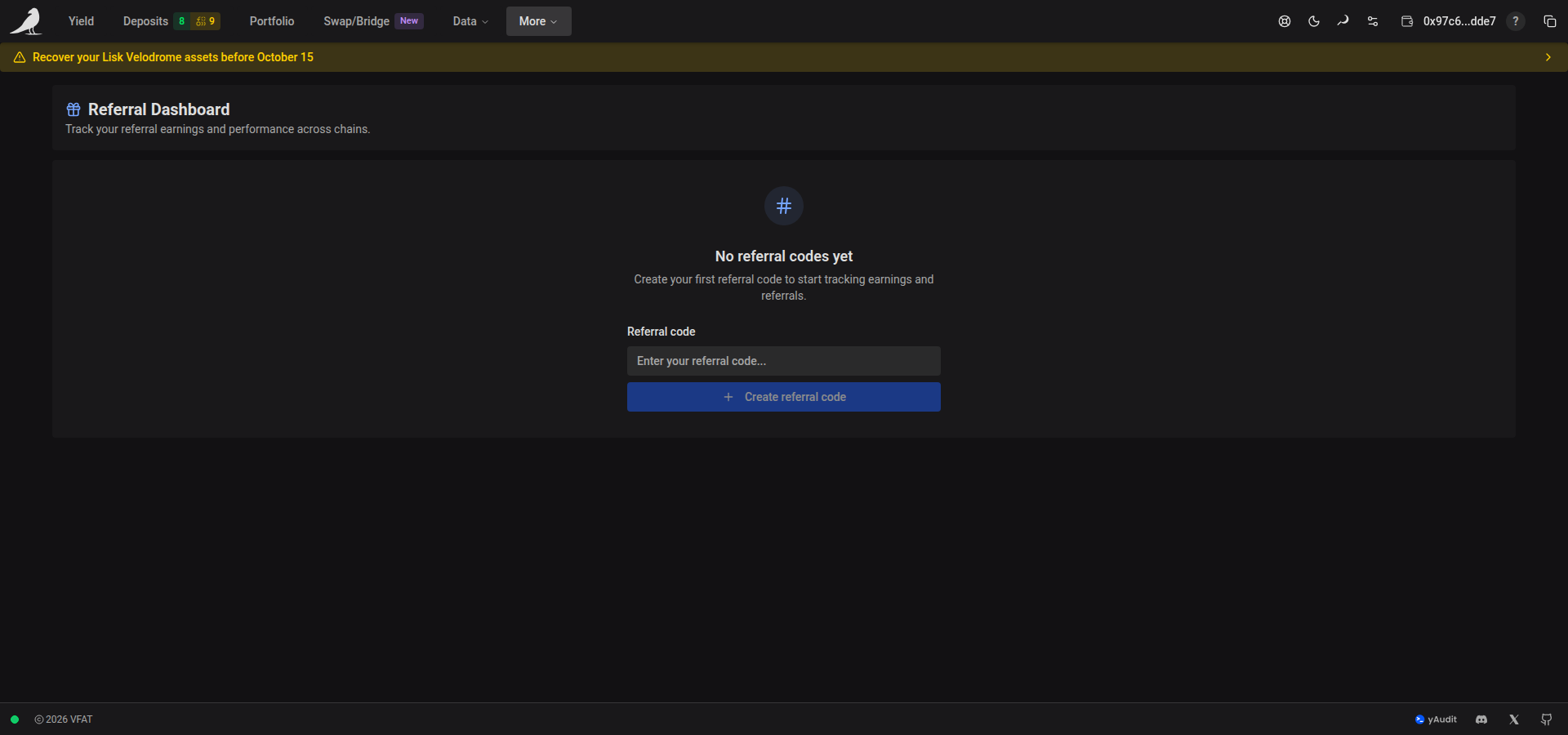Click the green status dot in the footer

[x=15, y=719]
